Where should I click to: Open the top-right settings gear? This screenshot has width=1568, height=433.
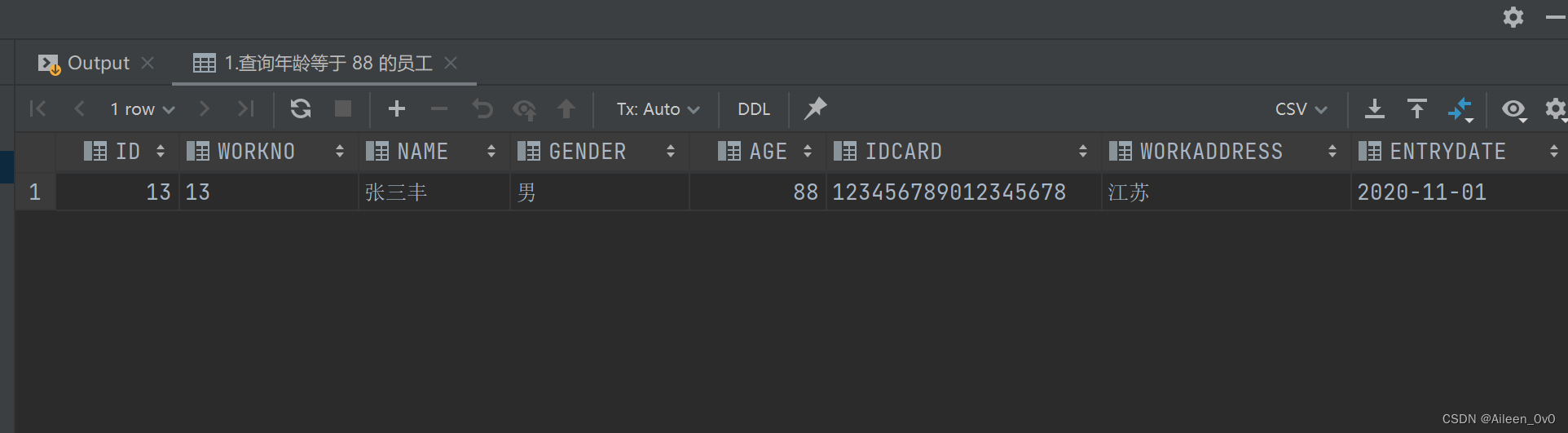pos(1513,17)
